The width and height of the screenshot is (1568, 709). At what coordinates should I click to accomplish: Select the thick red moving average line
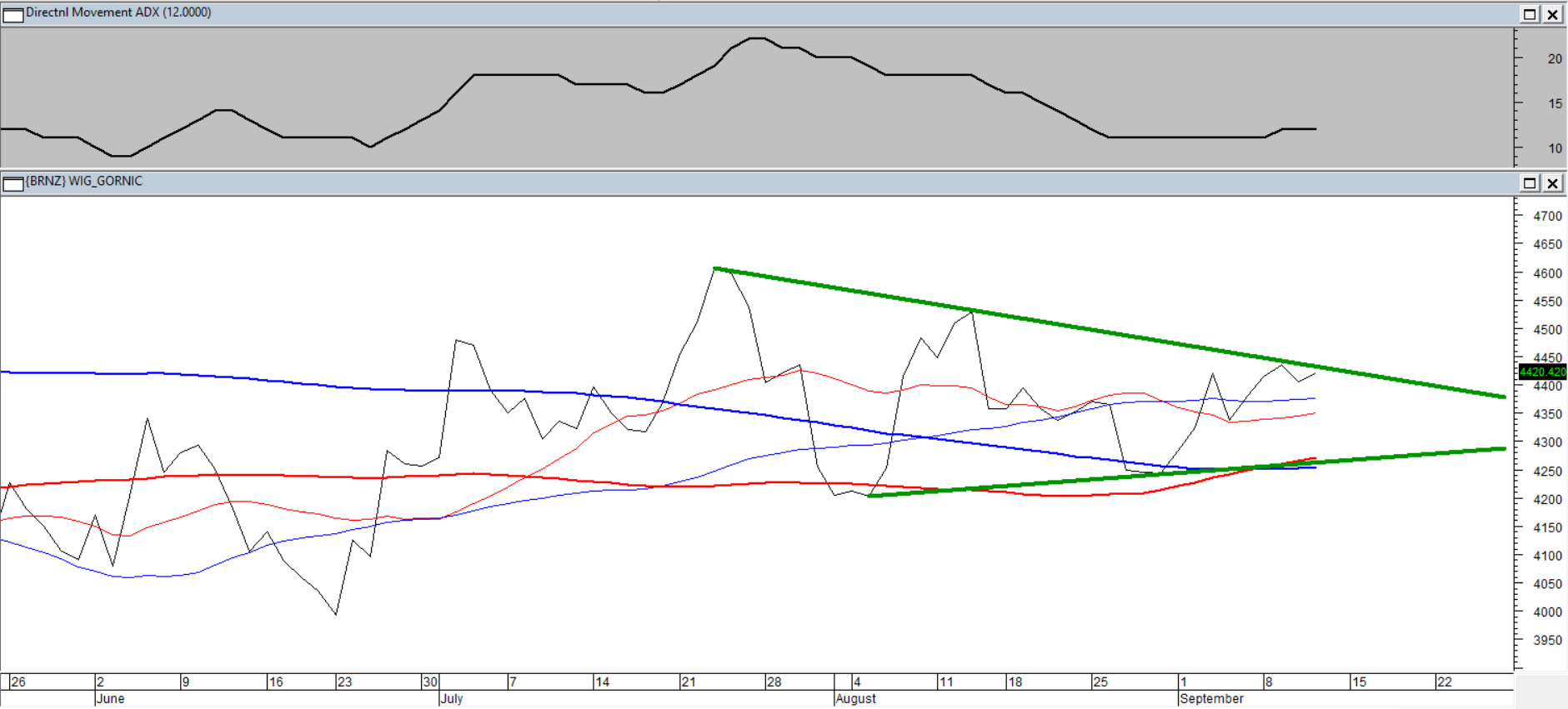click(x=250, y=475)
